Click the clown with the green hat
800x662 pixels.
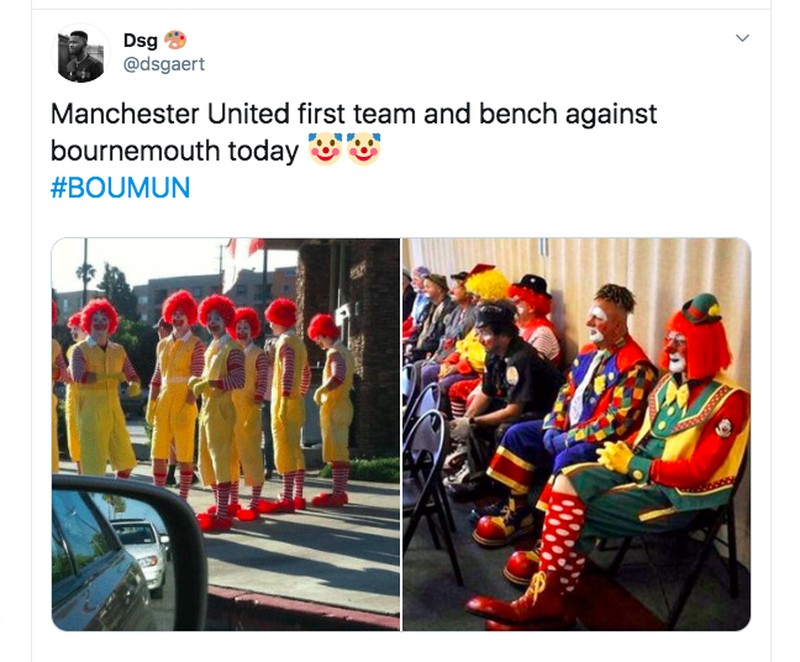pyautogui.click(x=684, y=423)
